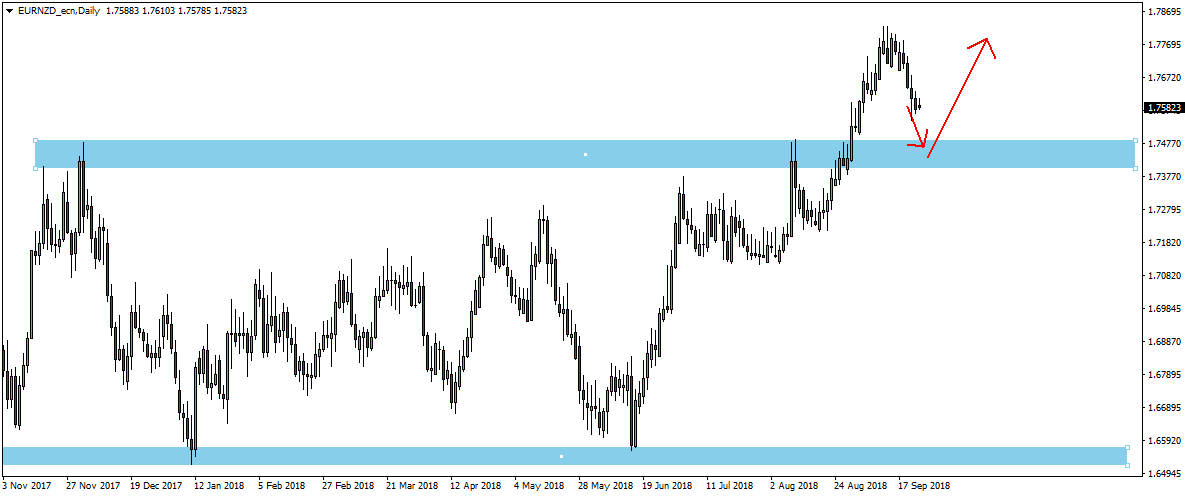
Task: Click the 1.76720 price axis label
Action: pyautogui.click(x=1164, y=78)
